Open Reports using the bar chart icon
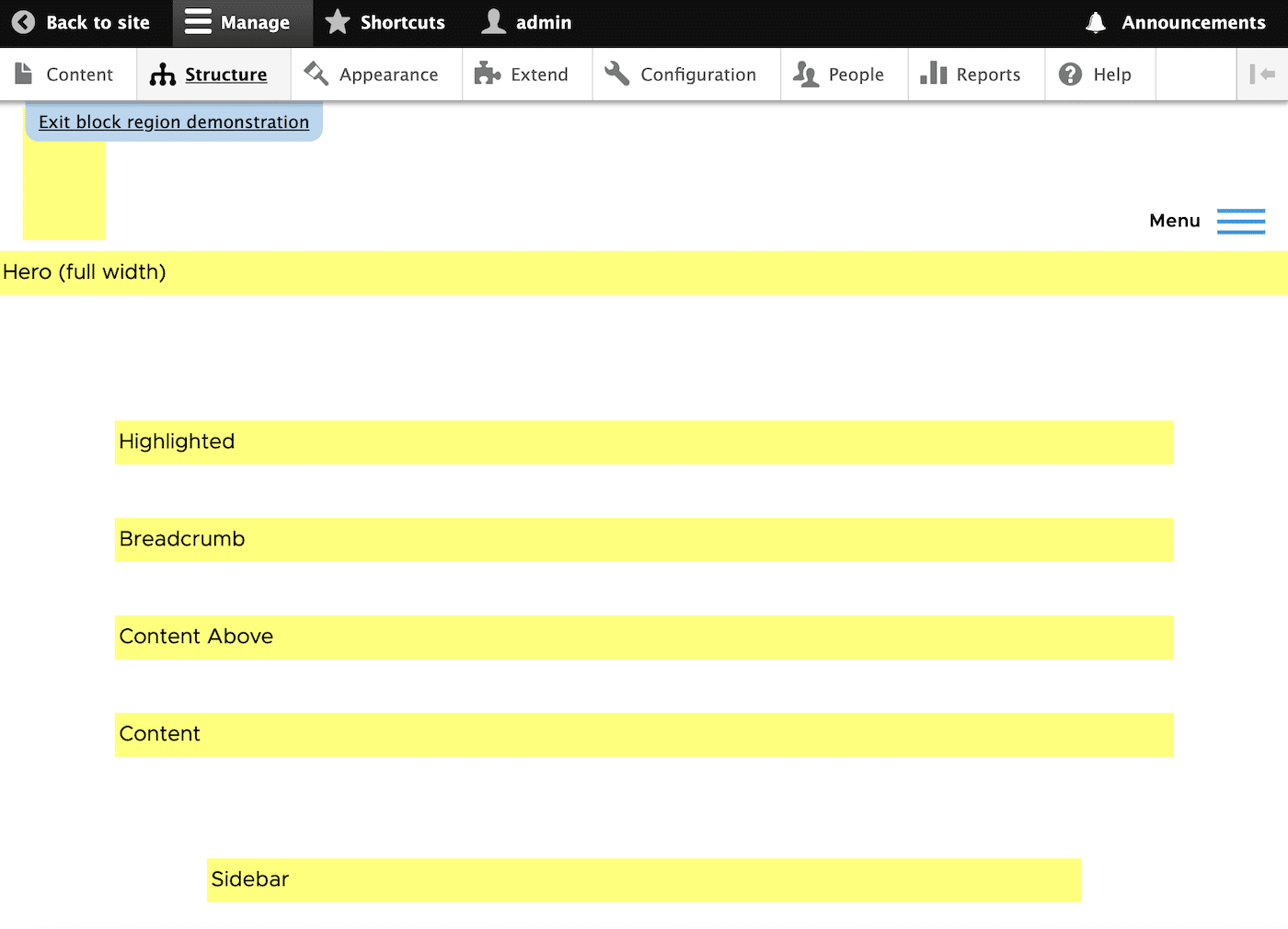 click(932, 74)
